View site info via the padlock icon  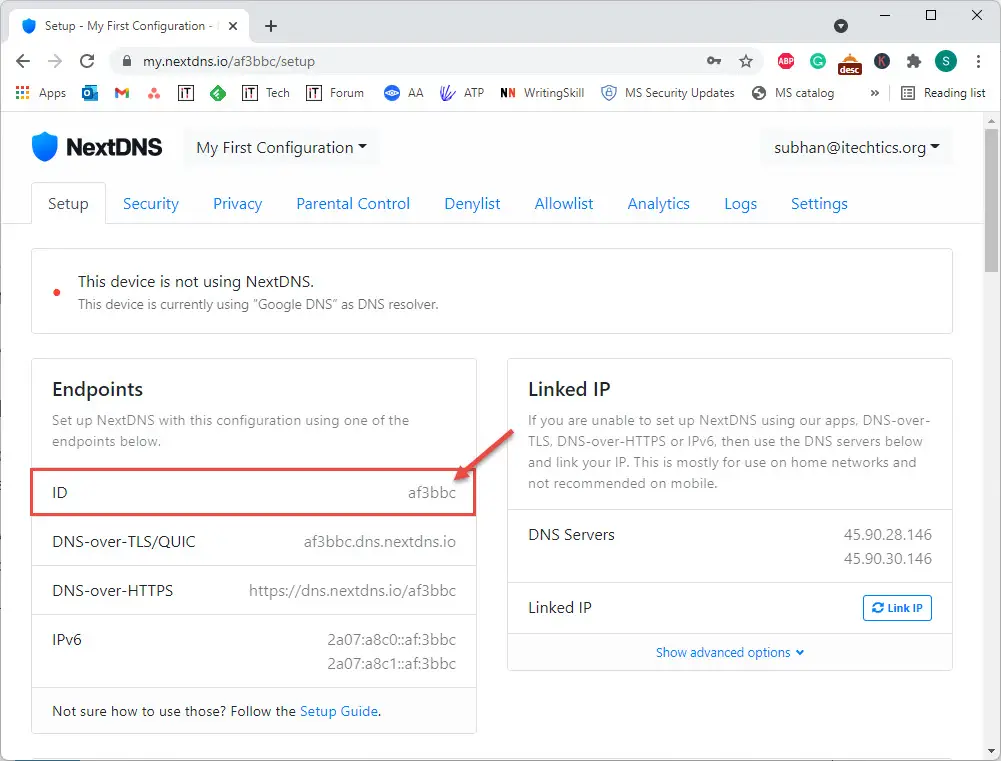127,61
